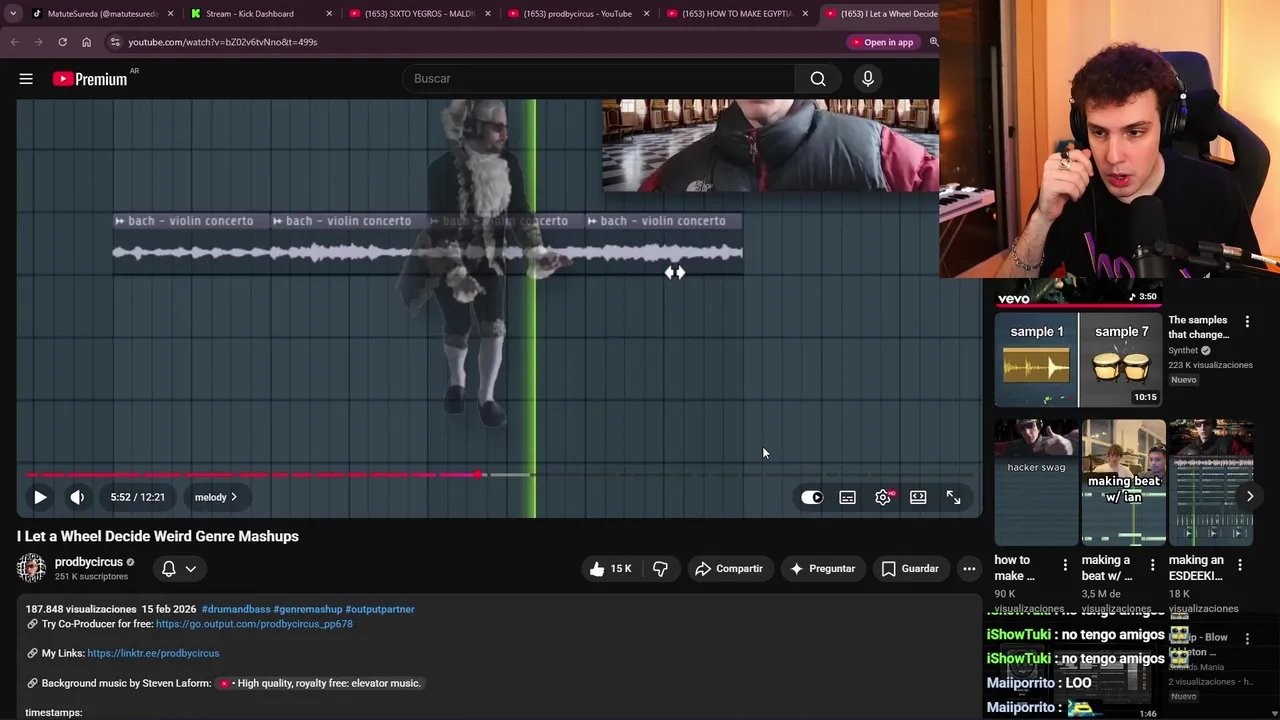Screen dimensions: 1280x720
Task: Go to YouTube Premium home logo
Action: point(90,79)
